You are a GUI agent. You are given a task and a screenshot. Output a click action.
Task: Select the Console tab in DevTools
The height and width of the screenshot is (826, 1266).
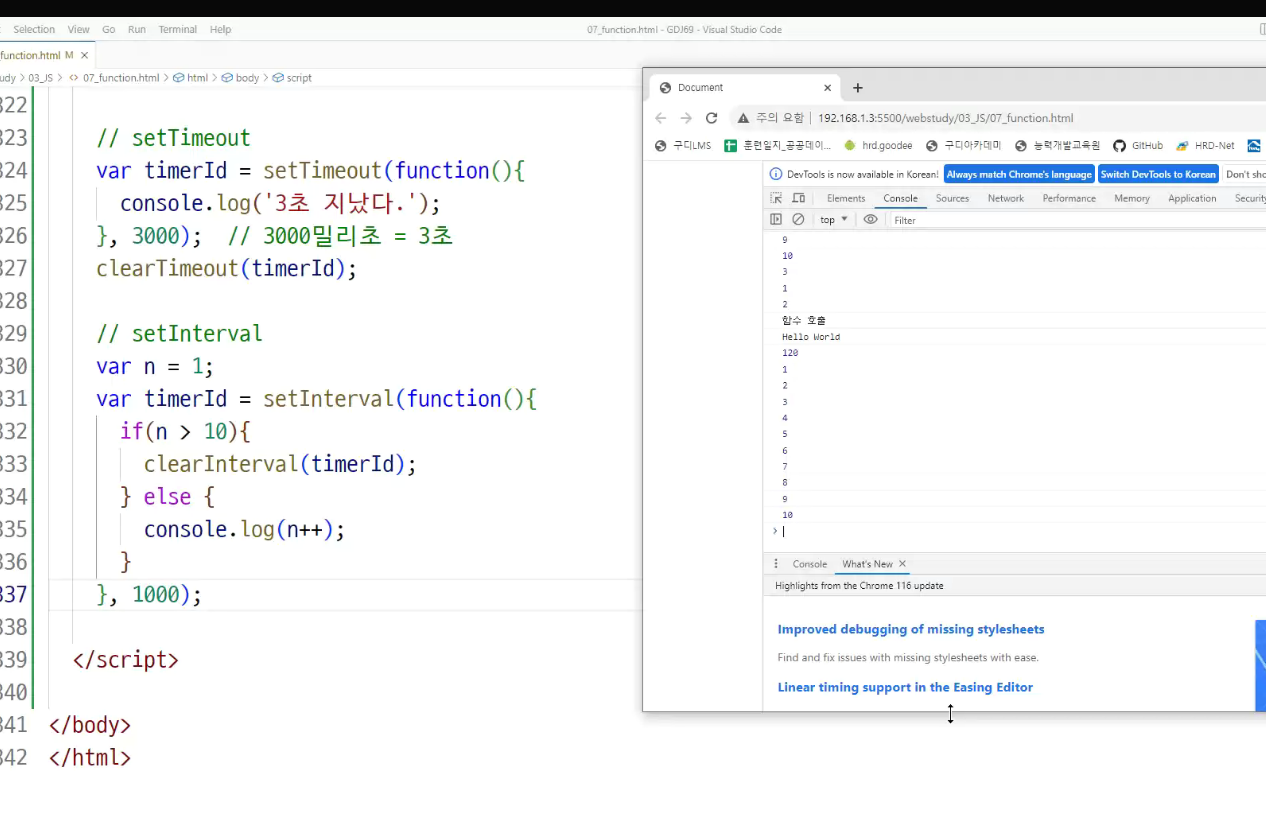(900, 198)
